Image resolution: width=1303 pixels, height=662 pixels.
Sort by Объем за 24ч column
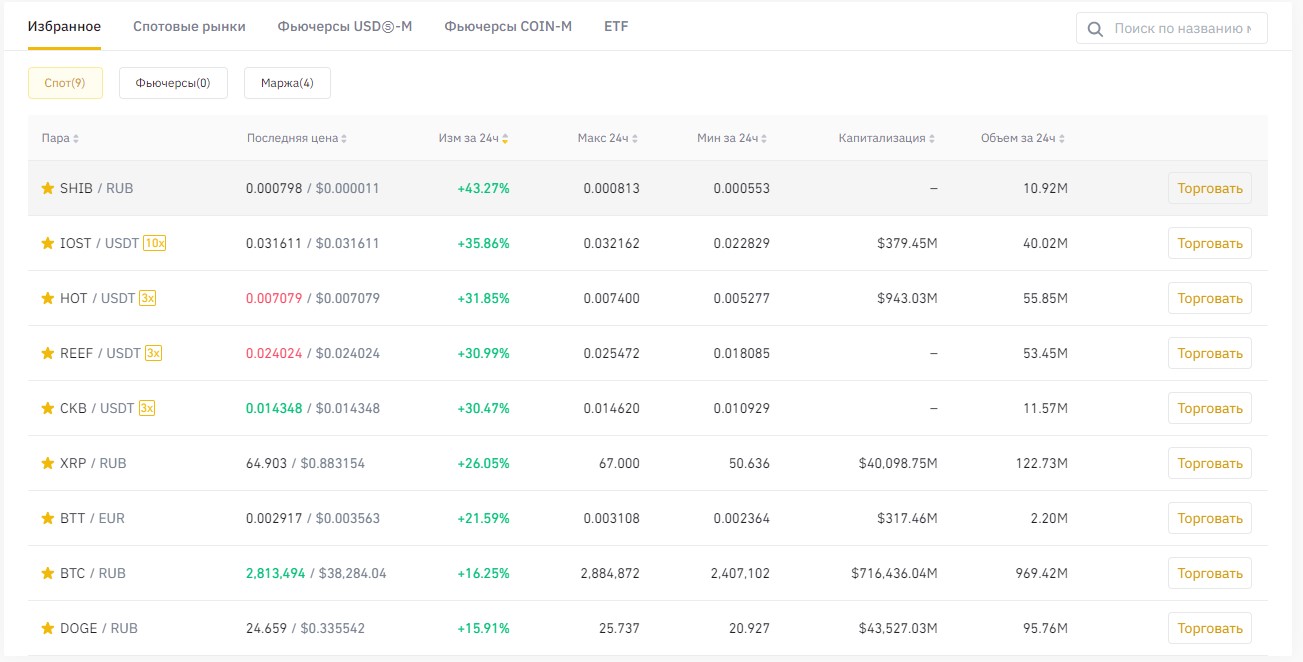point(1024,138)
